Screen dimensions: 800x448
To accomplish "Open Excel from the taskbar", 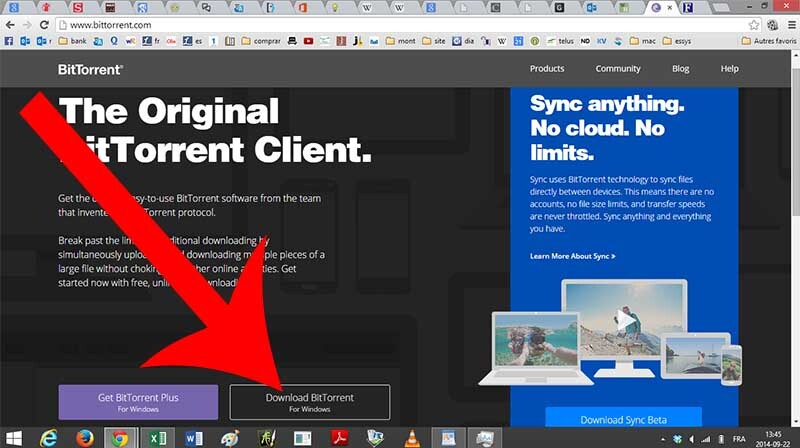I will pyautogui.click(x=157, y=438).
